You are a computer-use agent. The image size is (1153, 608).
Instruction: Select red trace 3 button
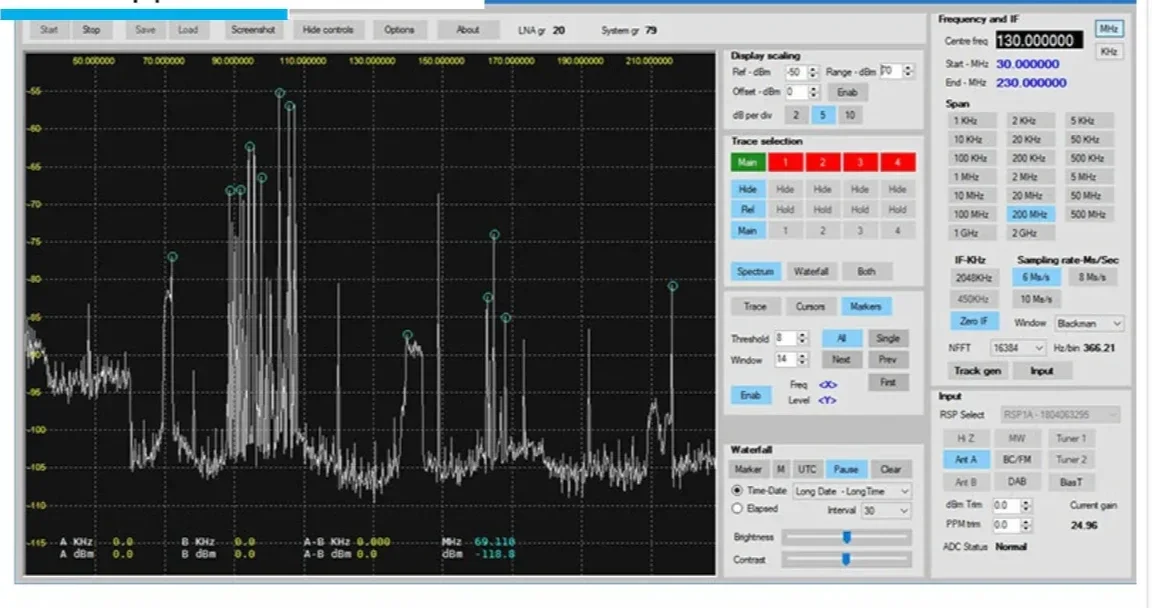point(859,162)
